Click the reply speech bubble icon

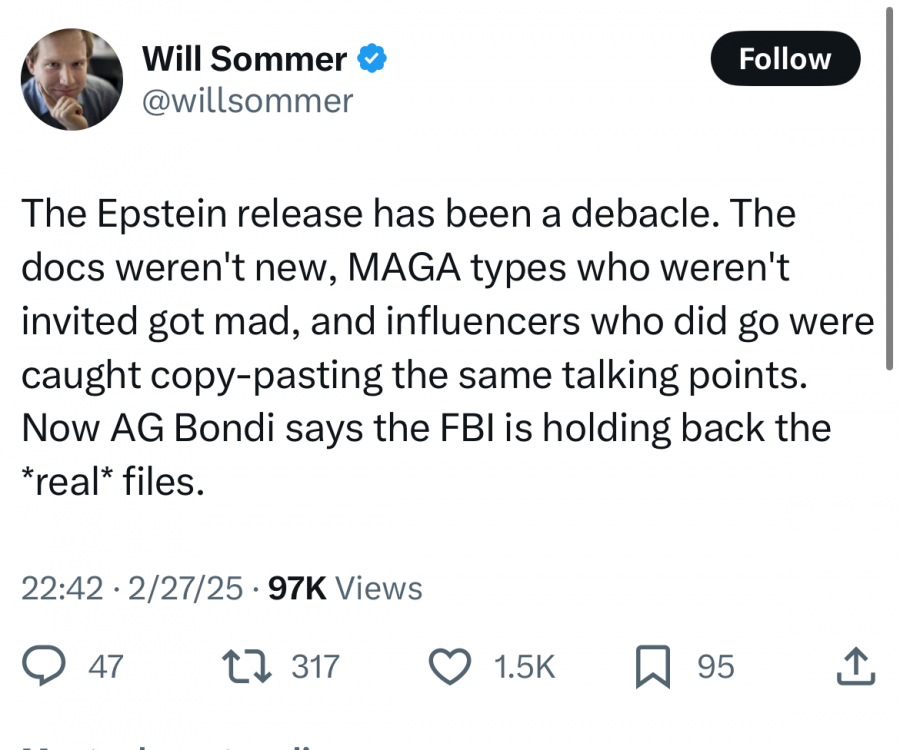[x=45, y=666]
